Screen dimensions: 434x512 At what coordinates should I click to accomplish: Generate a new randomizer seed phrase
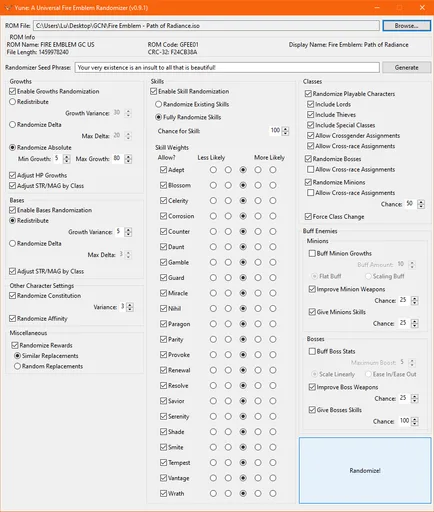point(406,67)
